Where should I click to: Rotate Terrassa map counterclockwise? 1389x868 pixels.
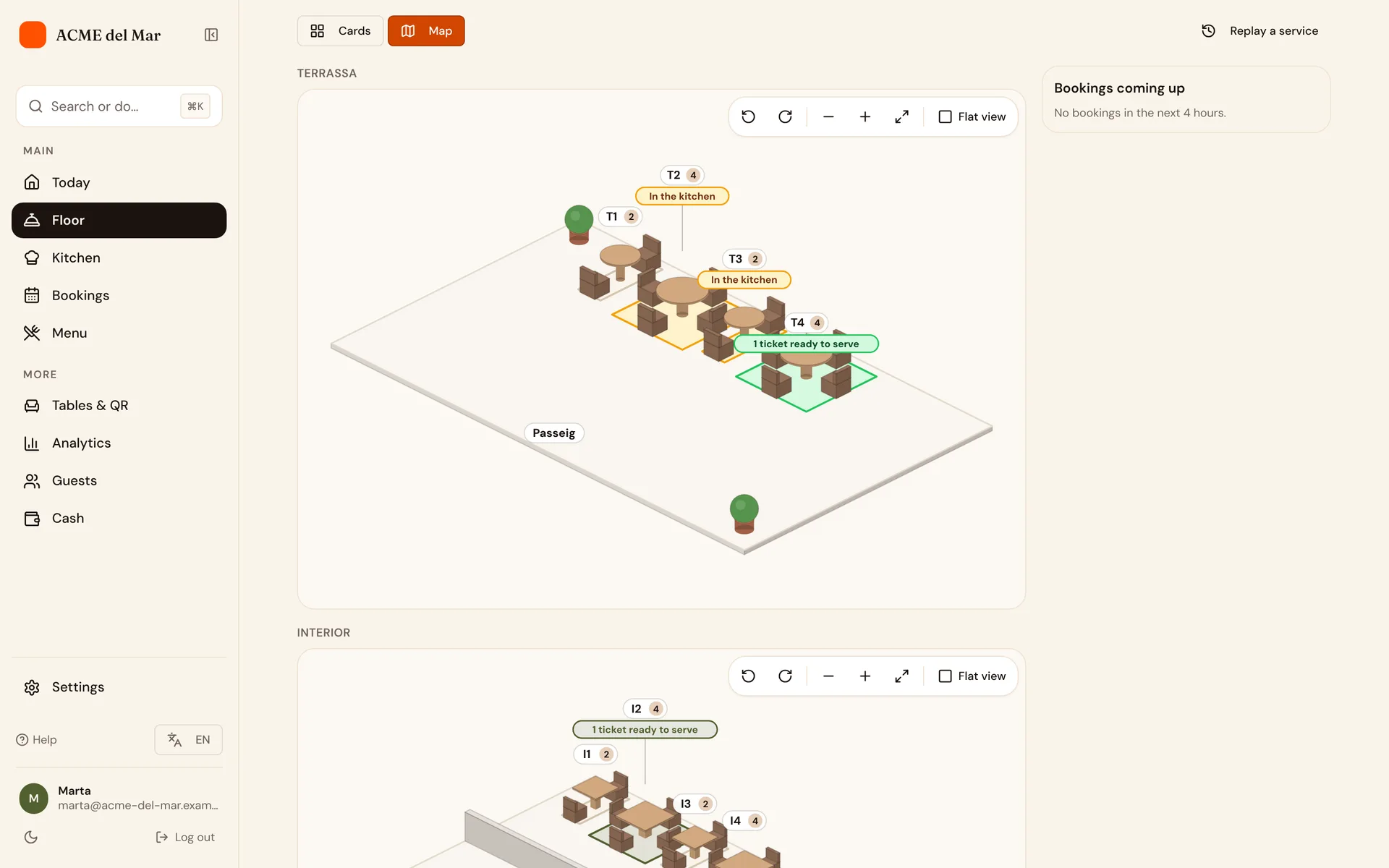(749, 116)
